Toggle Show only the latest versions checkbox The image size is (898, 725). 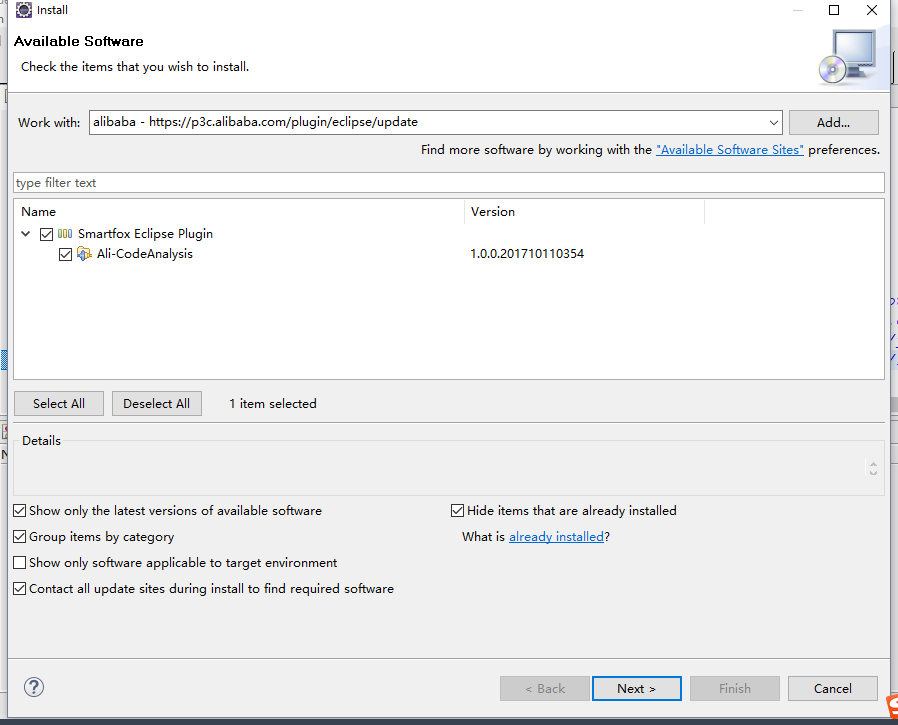[x=19, y=510]
